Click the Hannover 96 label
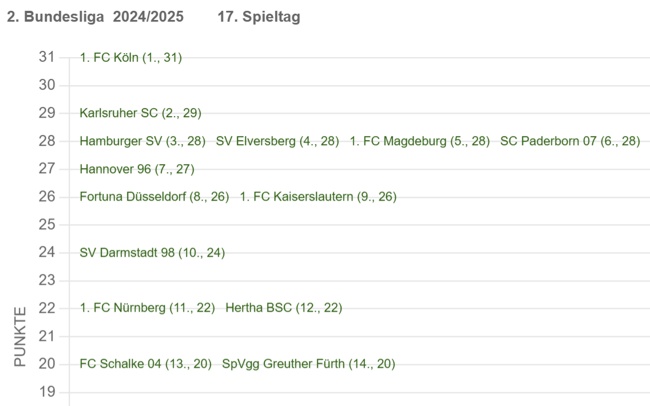650x406 pixels. (x=137, y=169)
